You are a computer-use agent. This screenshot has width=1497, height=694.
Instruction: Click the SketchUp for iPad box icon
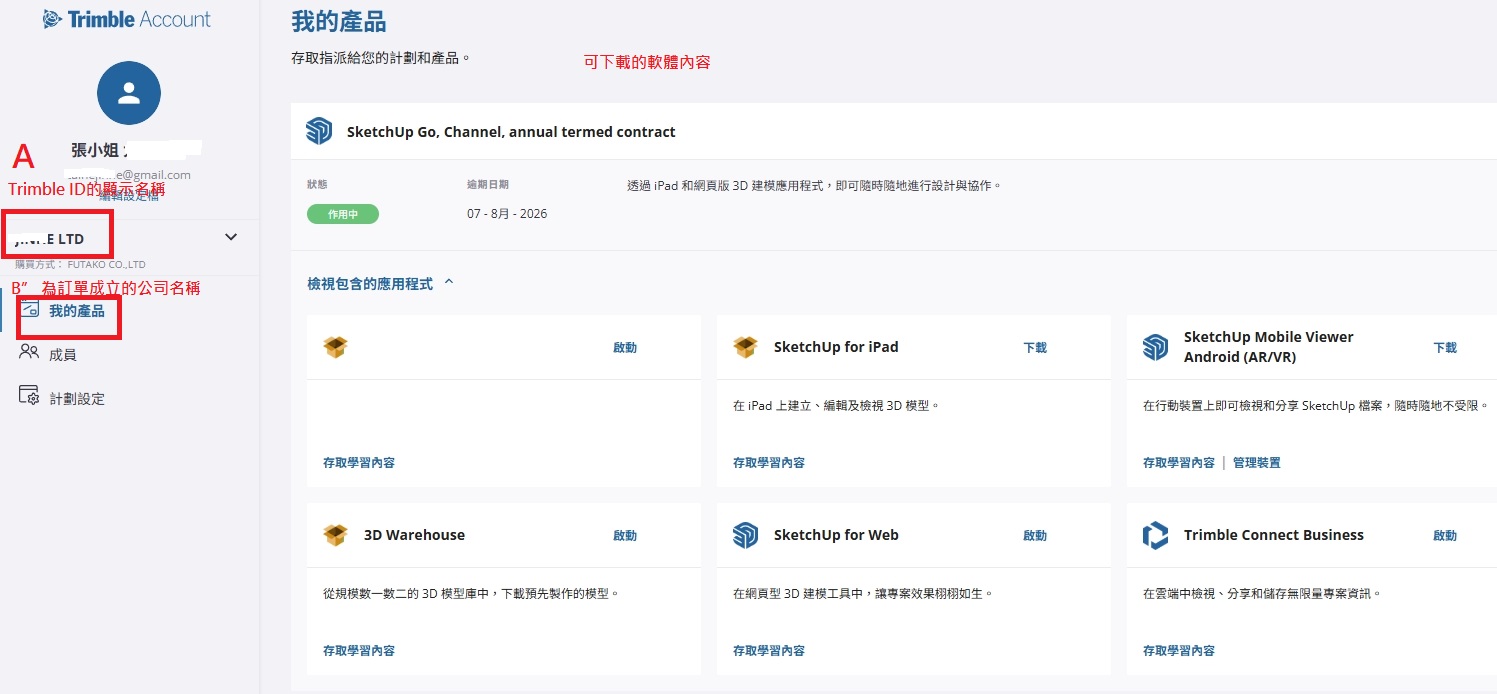coord(745,347)
